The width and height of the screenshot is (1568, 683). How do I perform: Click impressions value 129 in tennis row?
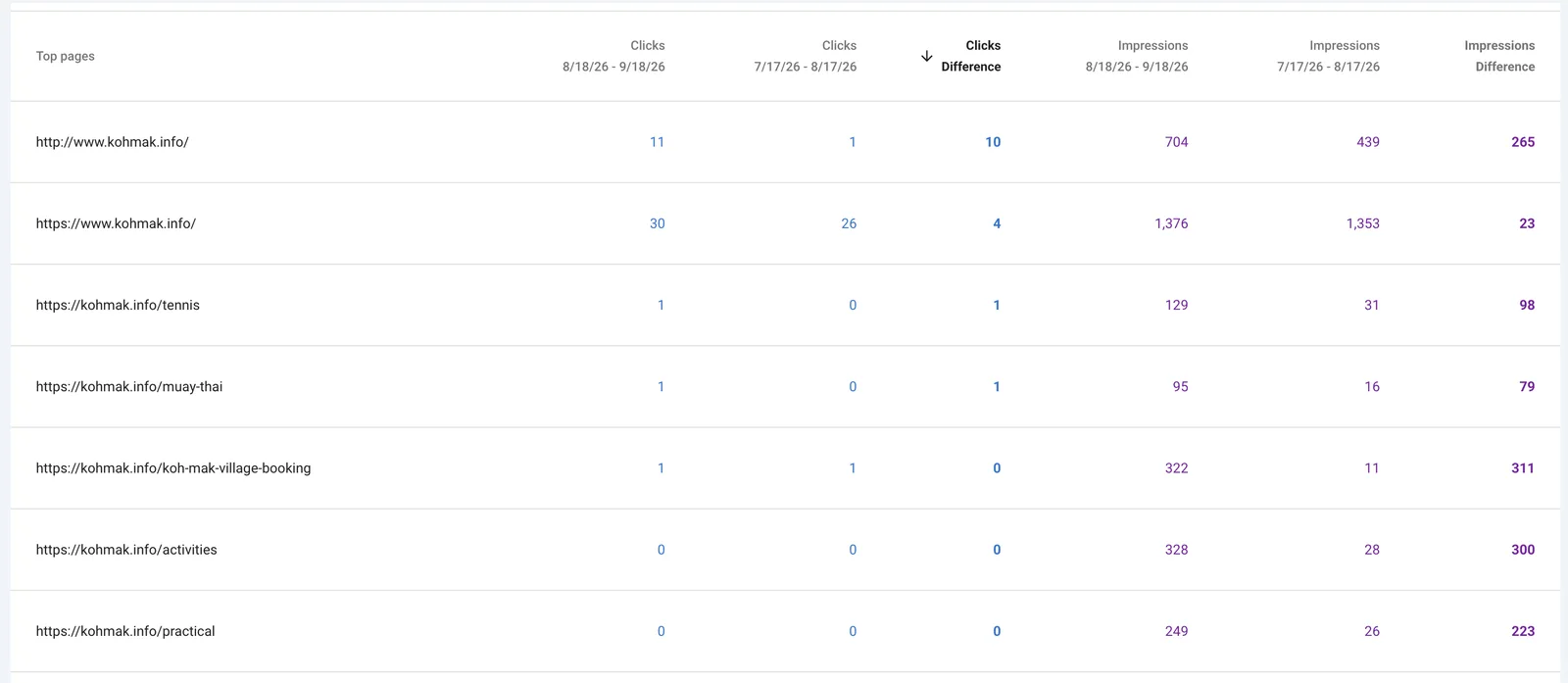tap(1176, 305)
